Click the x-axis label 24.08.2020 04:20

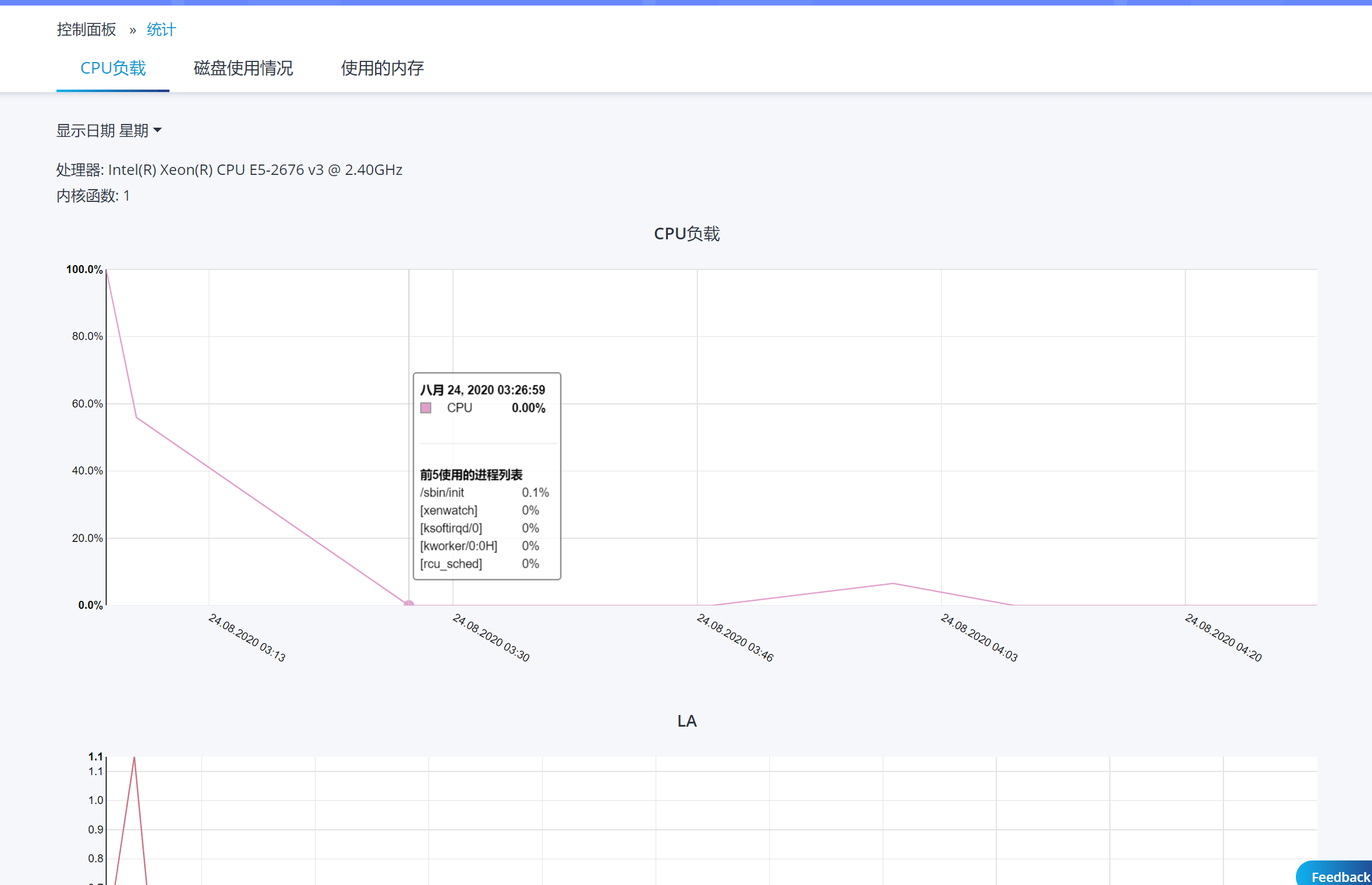tap(1223, 637)
